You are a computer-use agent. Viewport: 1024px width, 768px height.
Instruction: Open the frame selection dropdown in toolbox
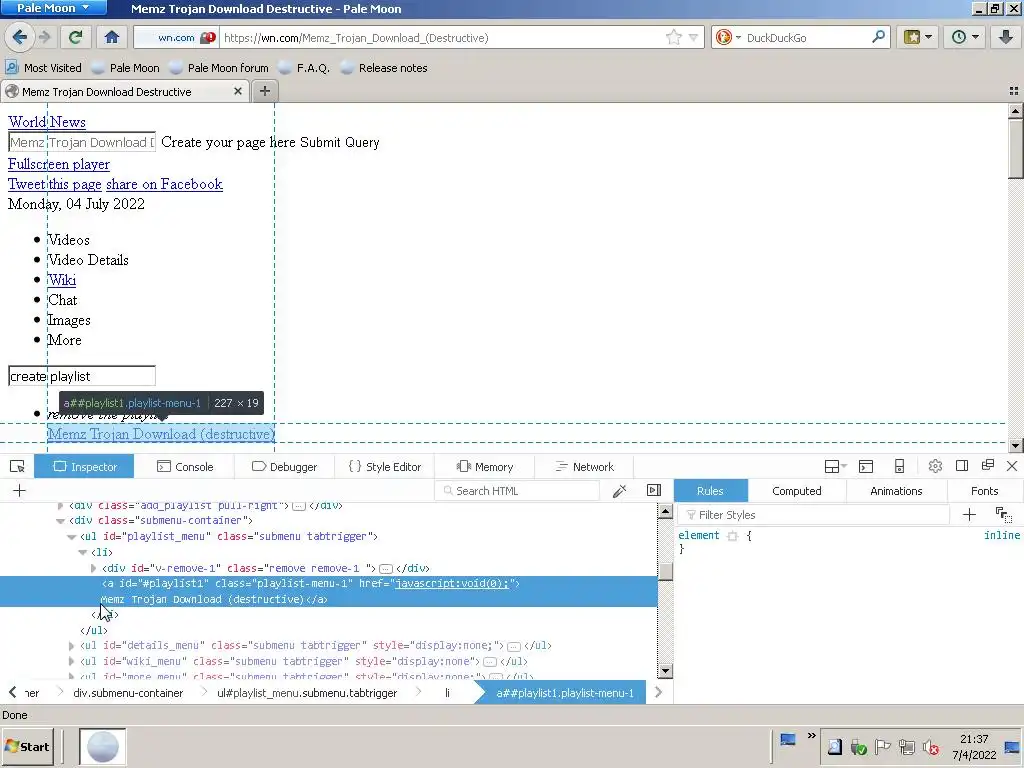click(835, 466)
